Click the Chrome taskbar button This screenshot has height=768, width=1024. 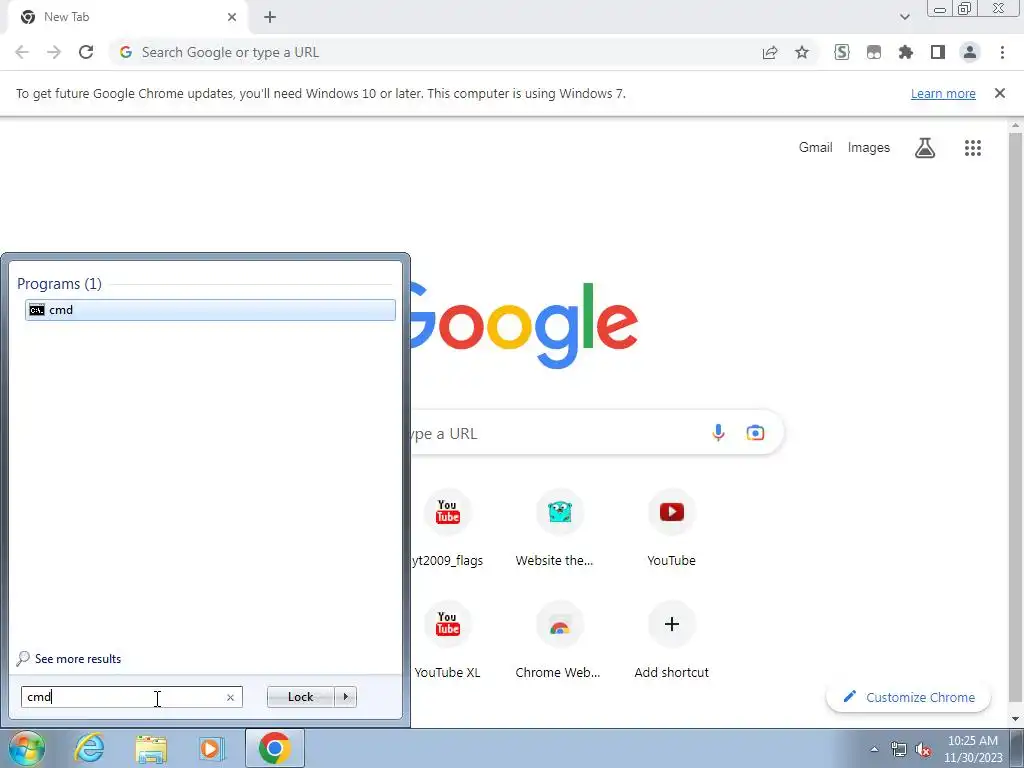tap(275, 748)
